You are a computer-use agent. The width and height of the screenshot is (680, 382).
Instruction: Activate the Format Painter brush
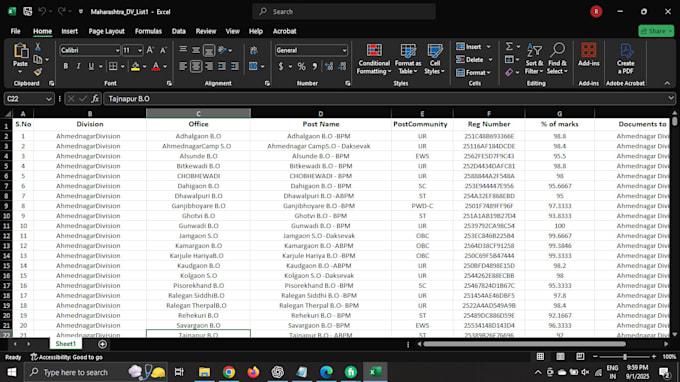click(38, 72)
